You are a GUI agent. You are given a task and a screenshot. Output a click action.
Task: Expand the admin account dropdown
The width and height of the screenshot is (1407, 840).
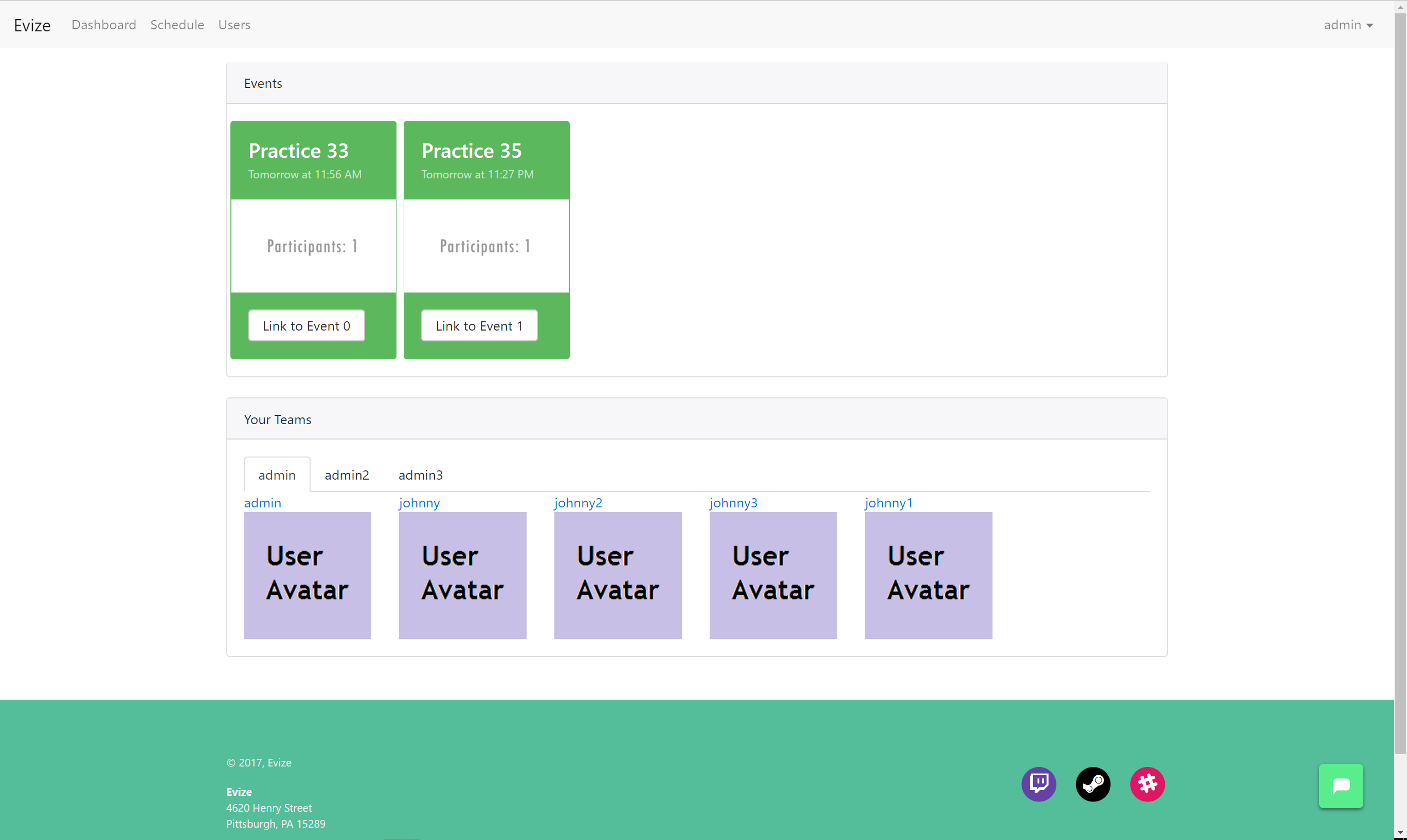point(1348,25)
